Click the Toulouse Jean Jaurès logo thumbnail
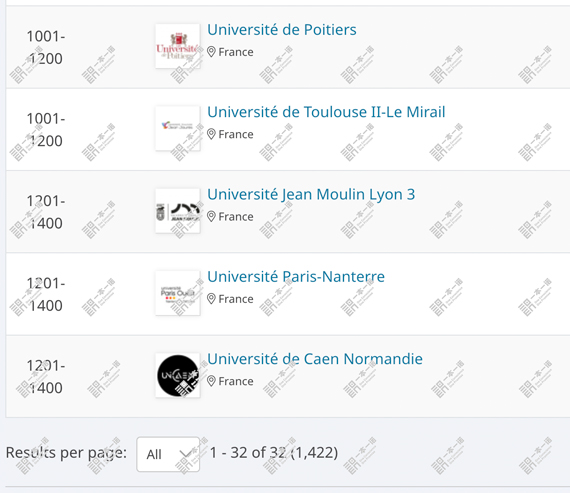 click(178, 128)
